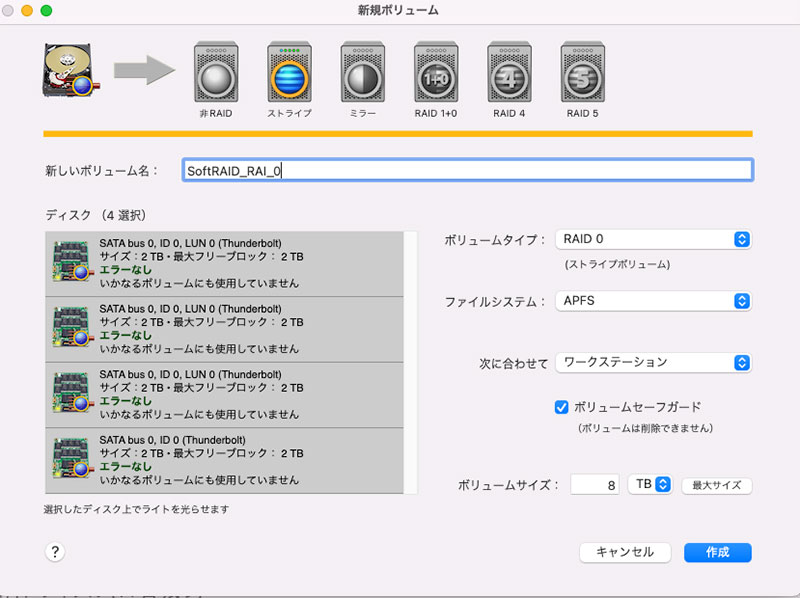Click the SATA bus 0, ID 0 (Thunderbolt) disk row without LUN
Image resolution: width=800 pixels, height=598 pixels.
pyautogui.click(x=224, y=461)
